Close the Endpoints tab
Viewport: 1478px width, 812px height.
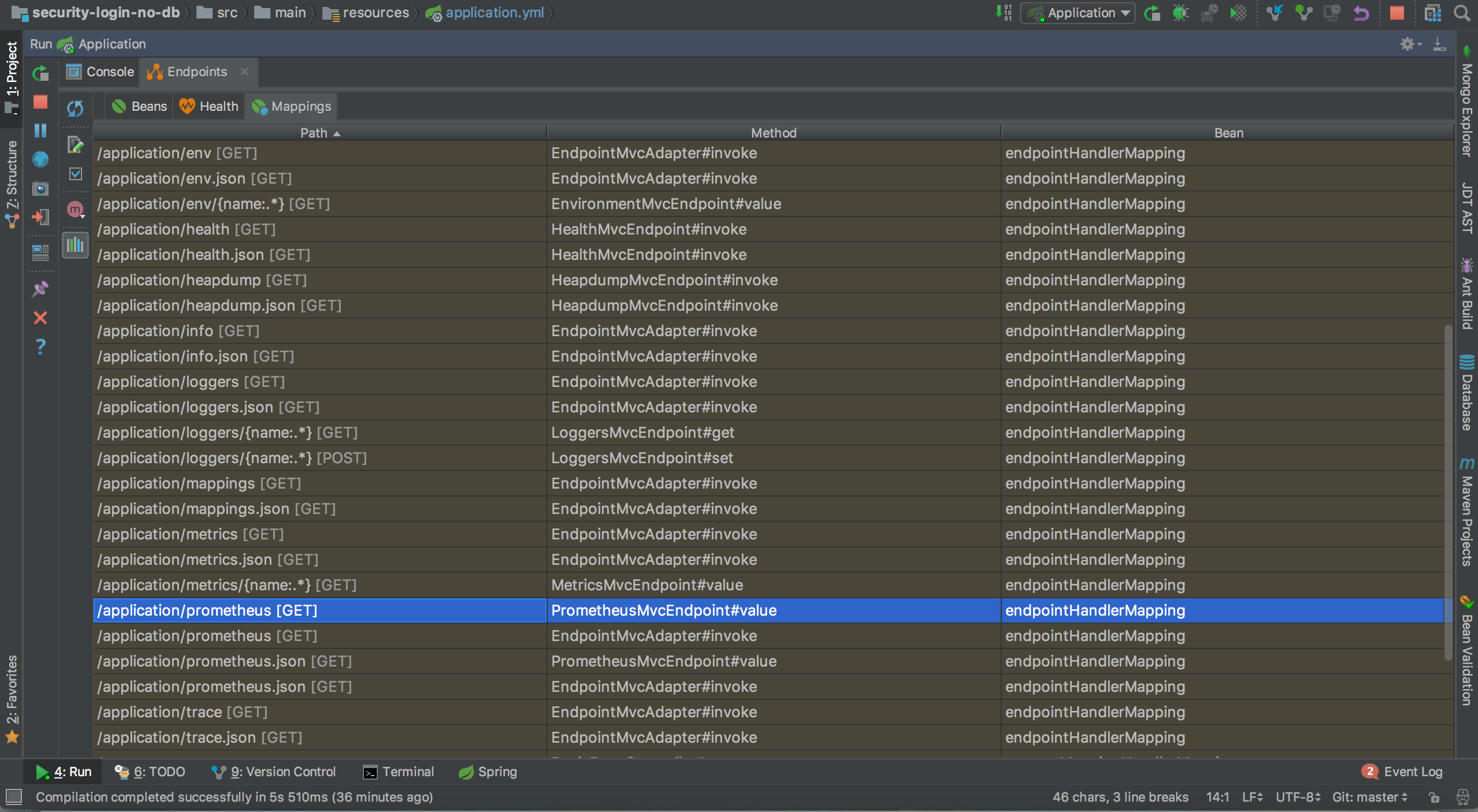pyautogui.click(x=244, y=72)
